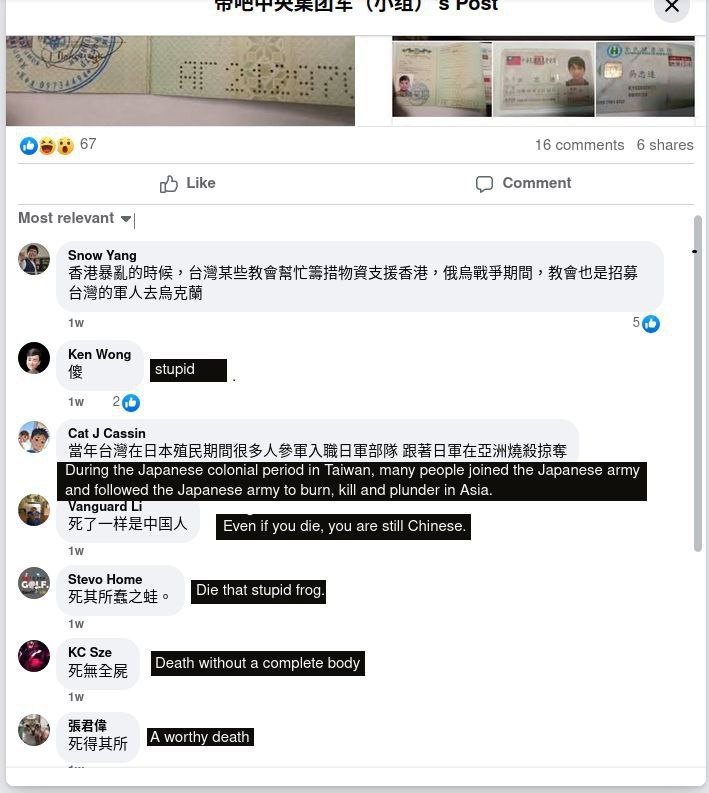Click the Like thumbs-up icon

168,184
